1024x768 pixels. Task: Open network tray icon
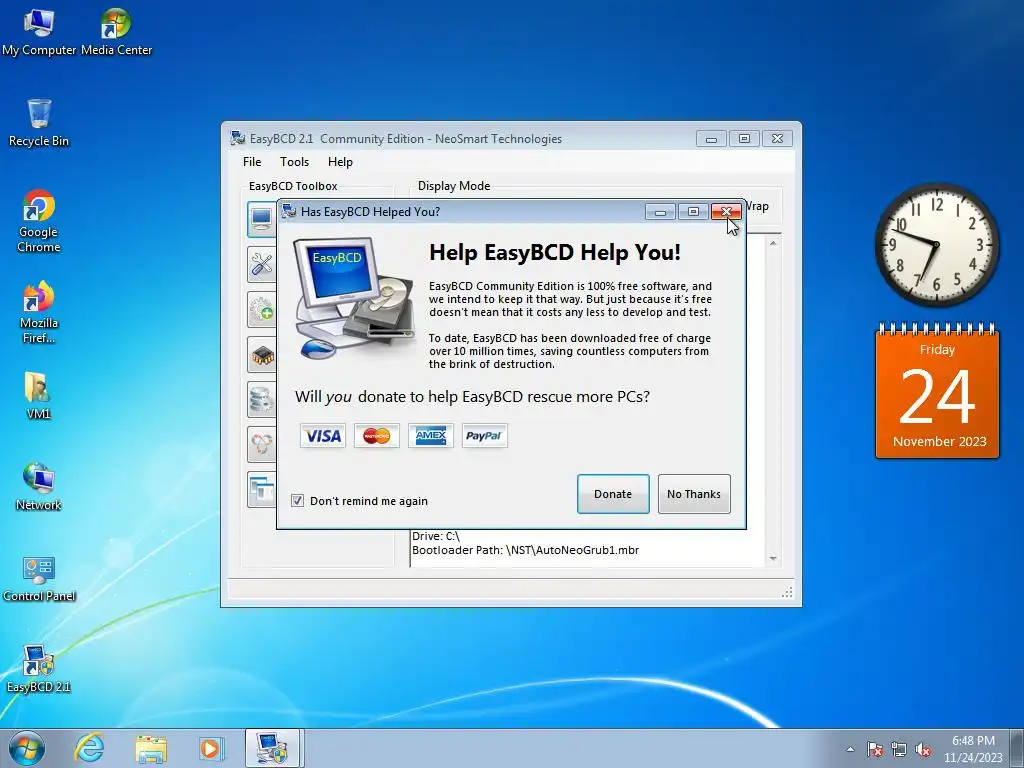[x=899, y=749]
